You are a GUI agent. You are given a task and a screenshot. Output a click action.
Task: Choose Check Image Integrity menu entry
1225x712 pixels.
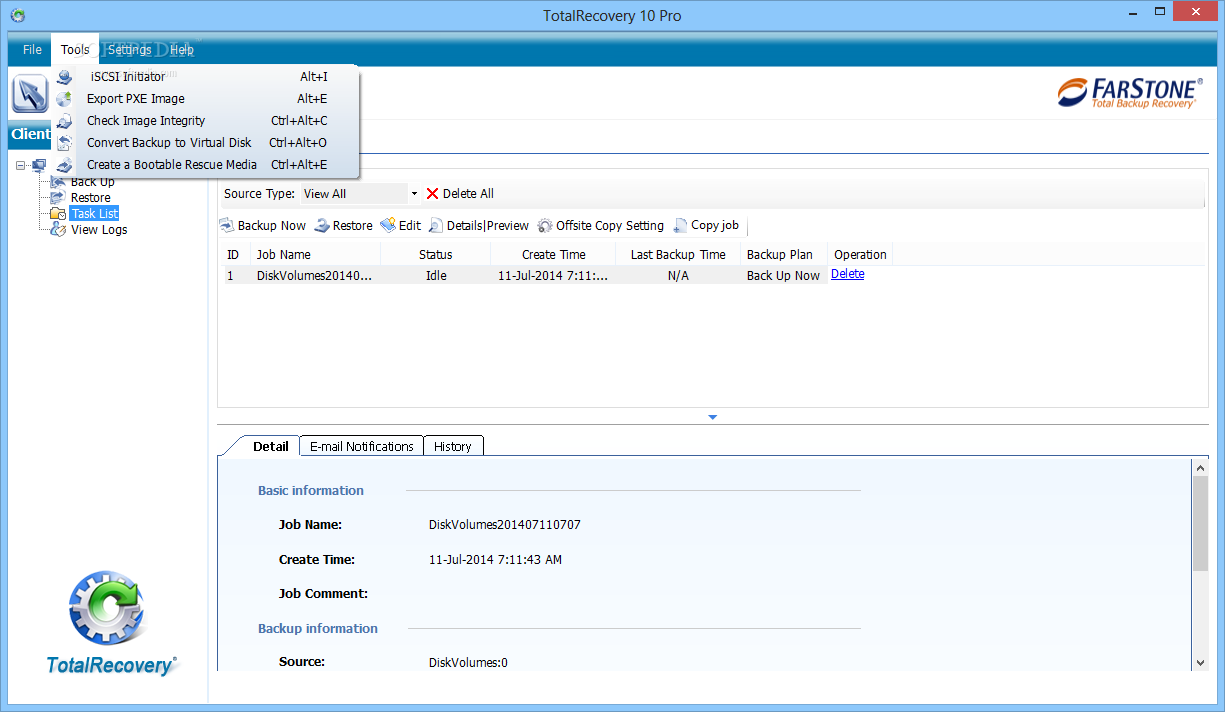pyautogui.click(x=206, y=121)
